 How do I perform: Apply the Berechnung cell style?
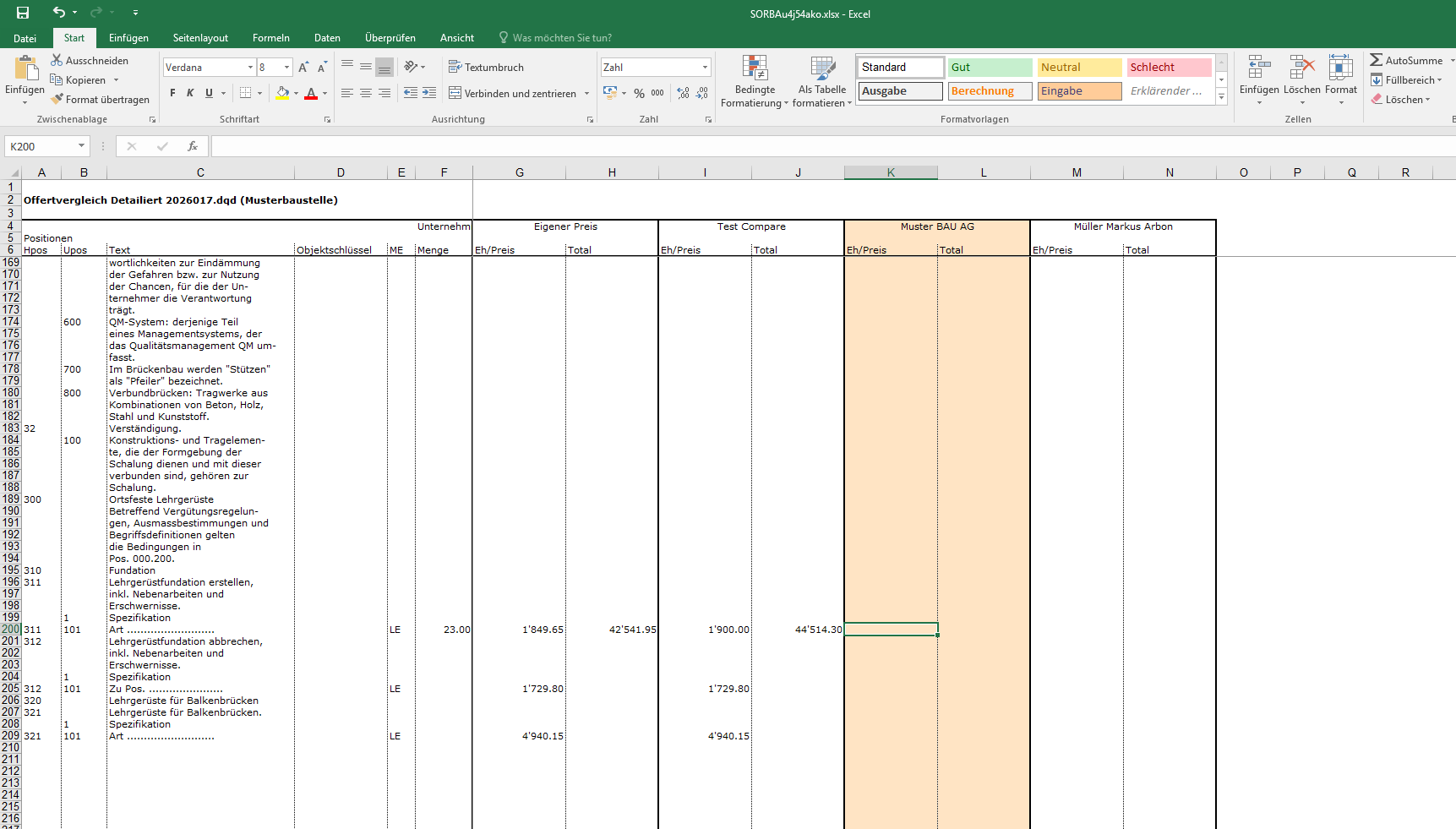pyautogui.click(x=990, y=90)
